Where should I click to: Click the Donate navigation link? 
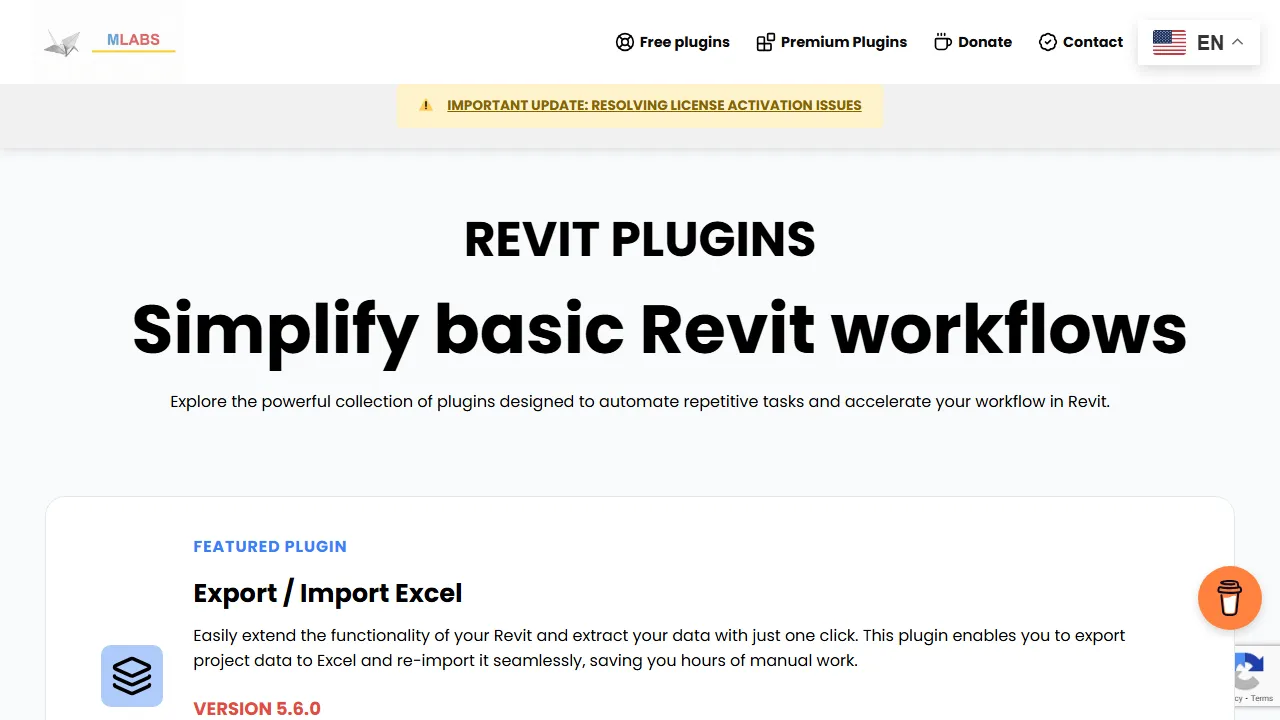tap(985, 42)
